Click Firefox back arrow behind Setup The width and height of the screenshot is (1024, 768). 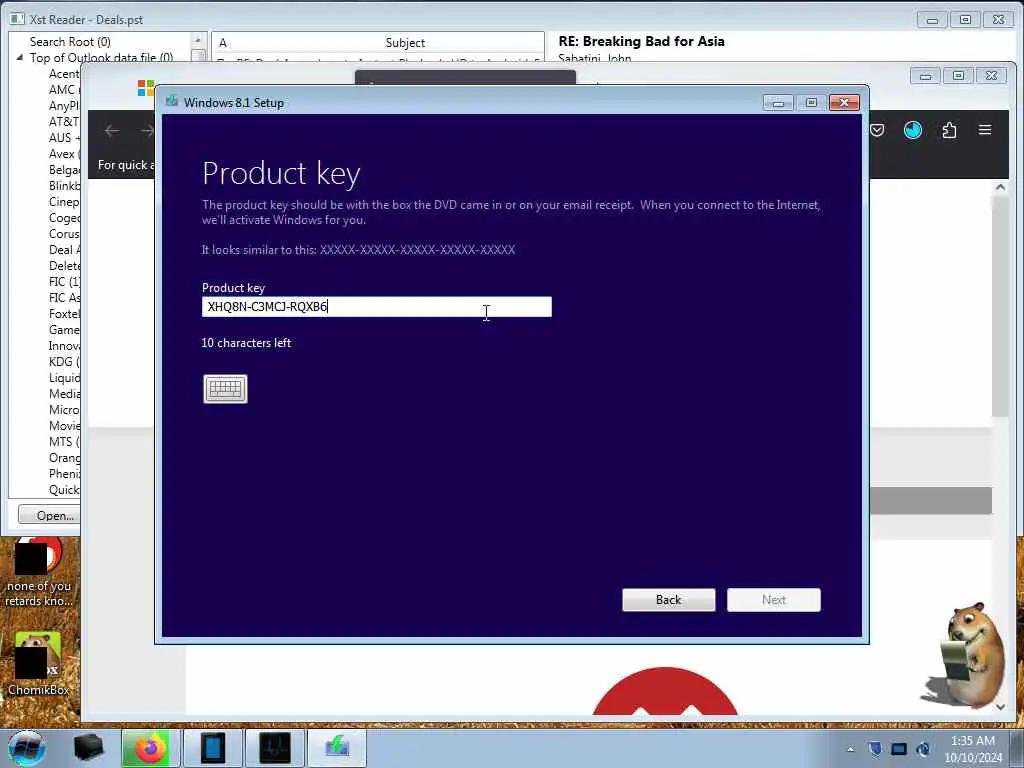point(112,131)
